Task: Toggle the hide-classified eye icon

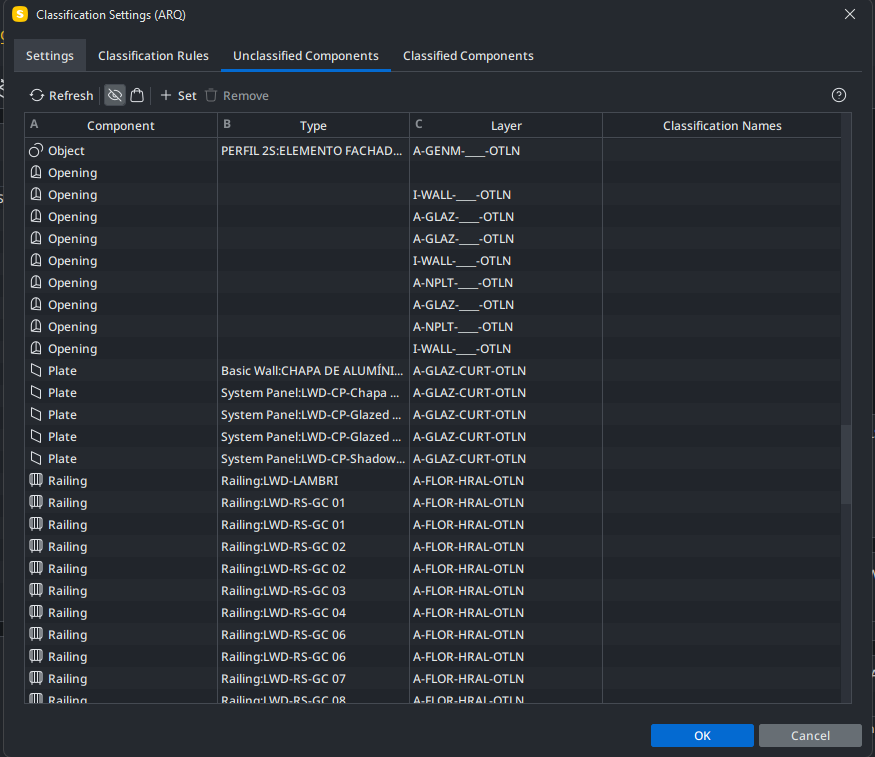Action: [115, 95]
